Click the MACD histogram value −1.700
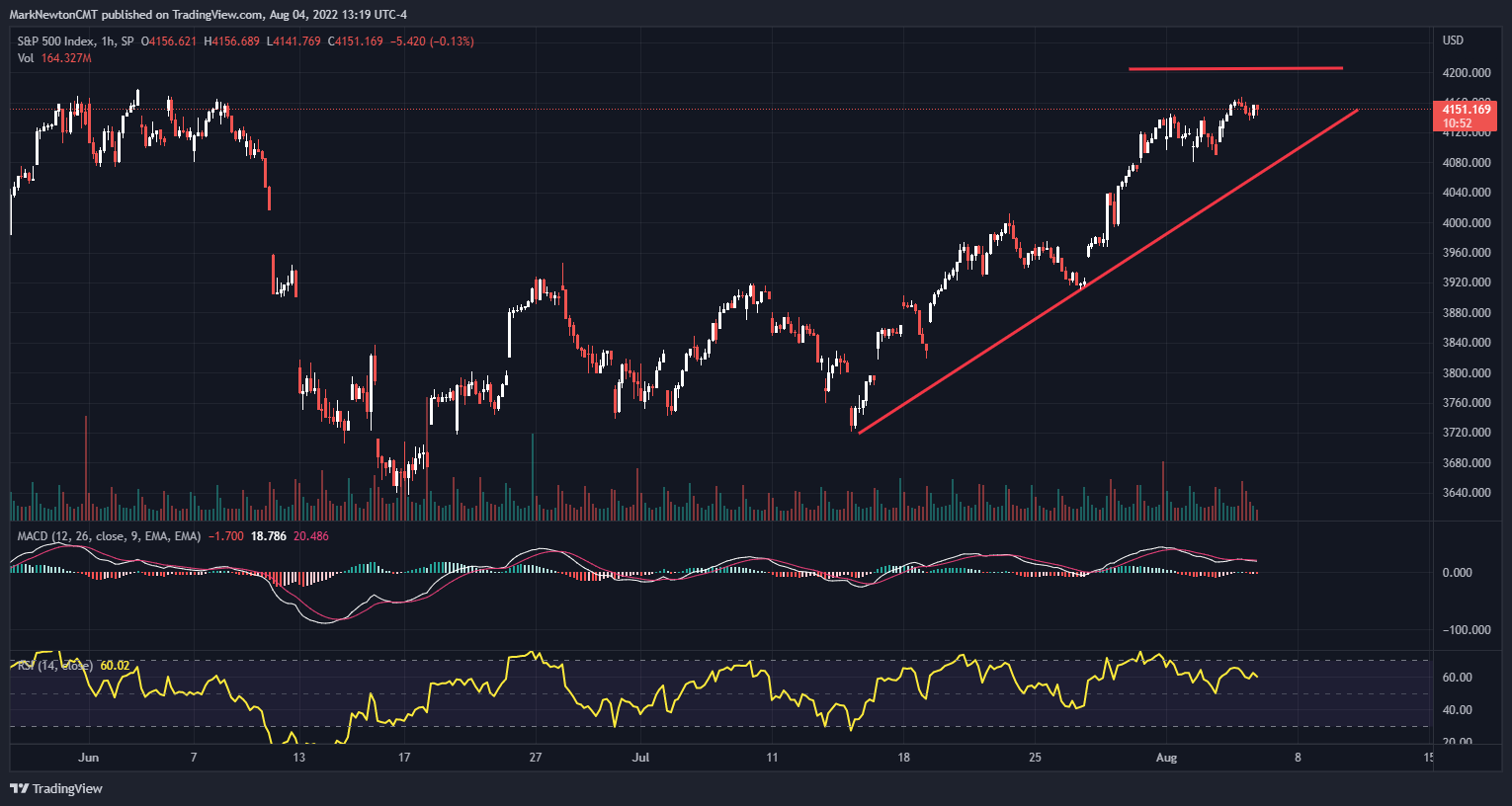 (x=228, y=536)
